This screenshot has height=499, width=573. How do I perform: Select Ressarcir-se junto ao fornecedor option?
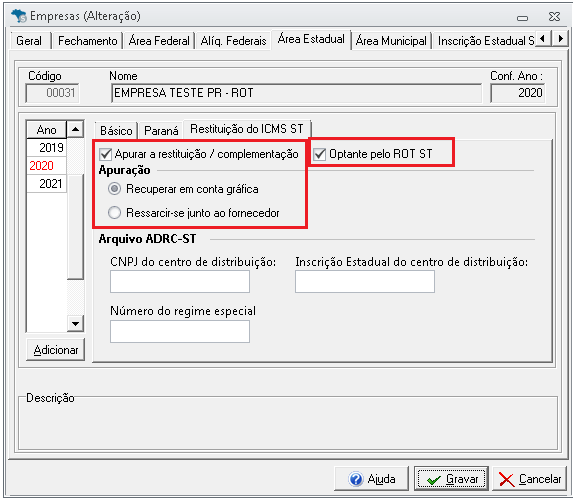[x=114, y=213]
